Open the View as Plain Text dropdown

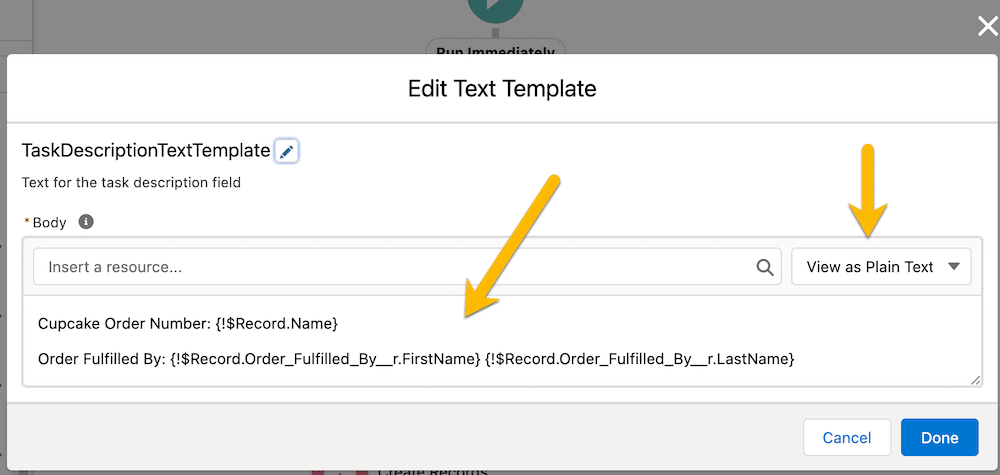881,267
